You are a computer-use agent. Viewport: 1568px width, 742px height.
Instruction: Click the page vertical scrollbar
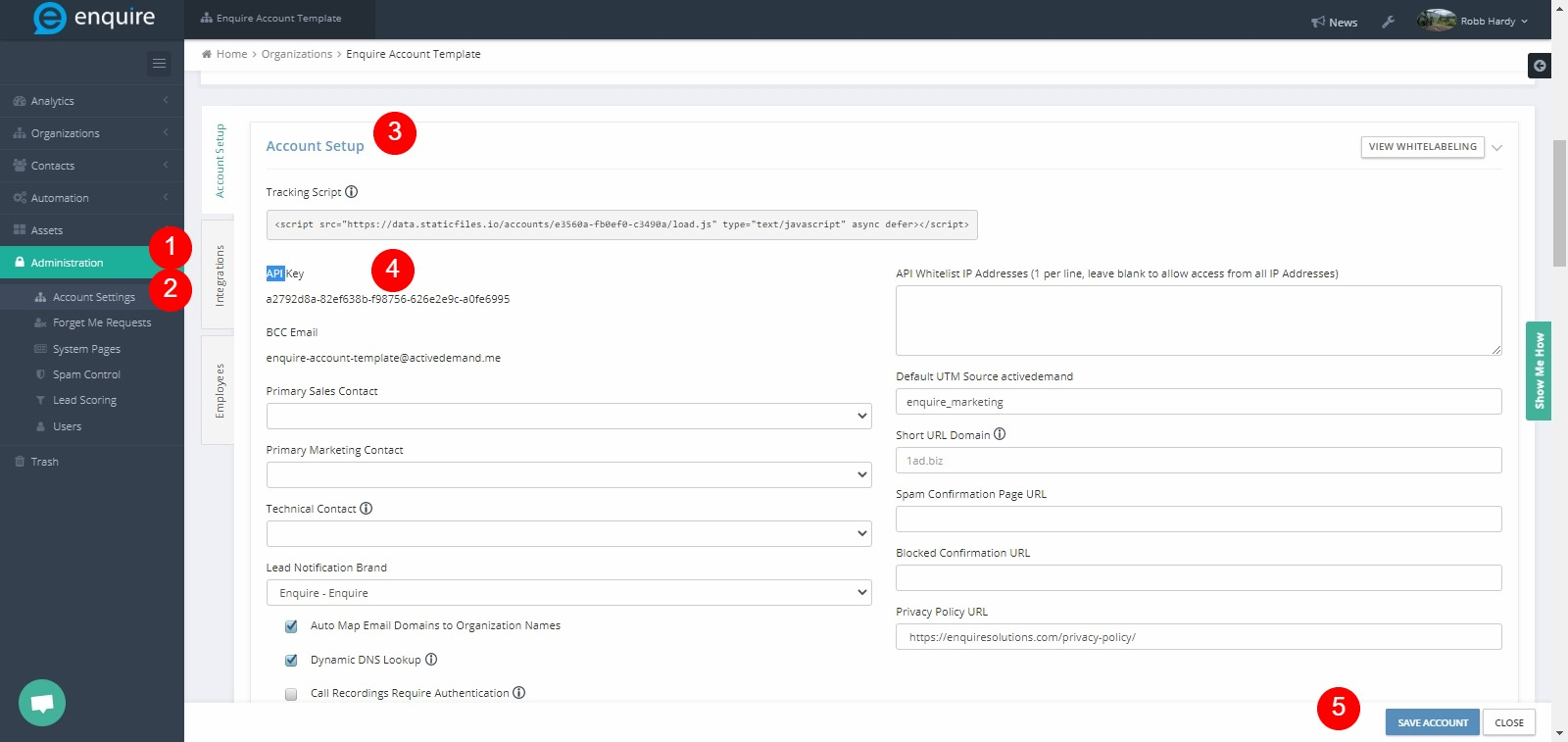point(1559,203)
